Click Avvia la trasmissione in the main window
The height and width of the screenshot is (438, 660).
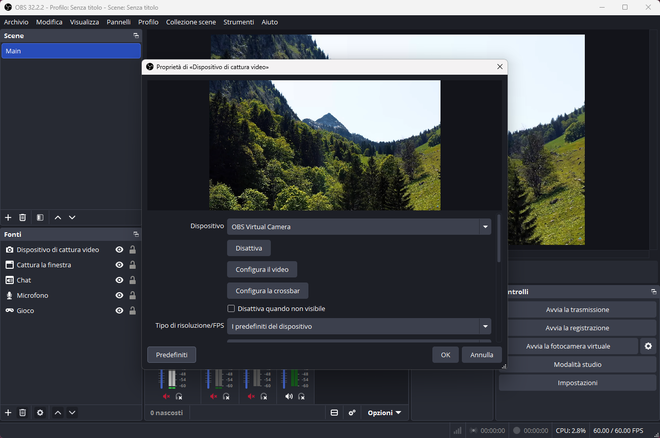577,310
